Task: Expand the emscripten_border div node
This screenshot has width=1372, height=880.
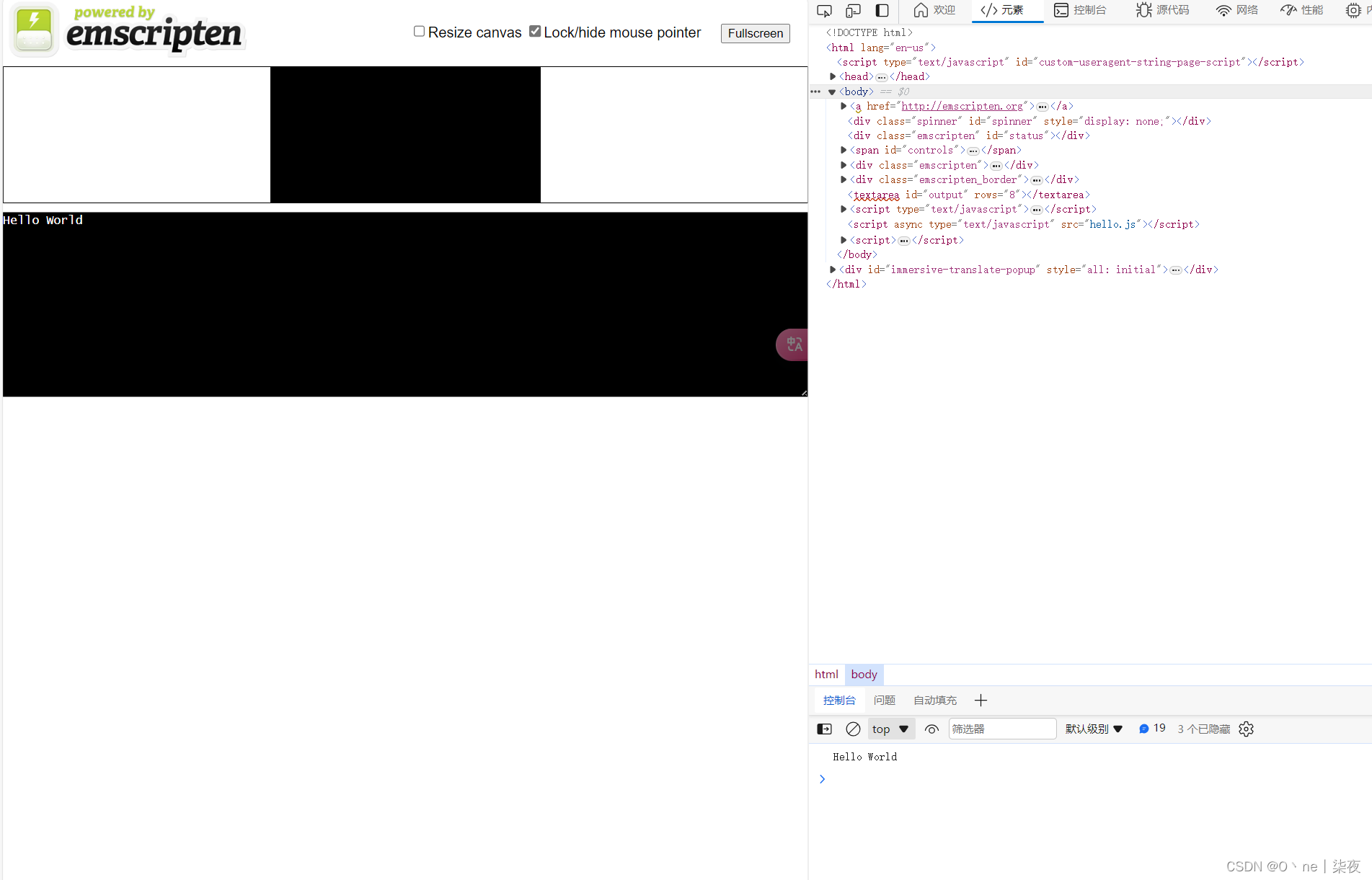Action: (x=844, y=179)
